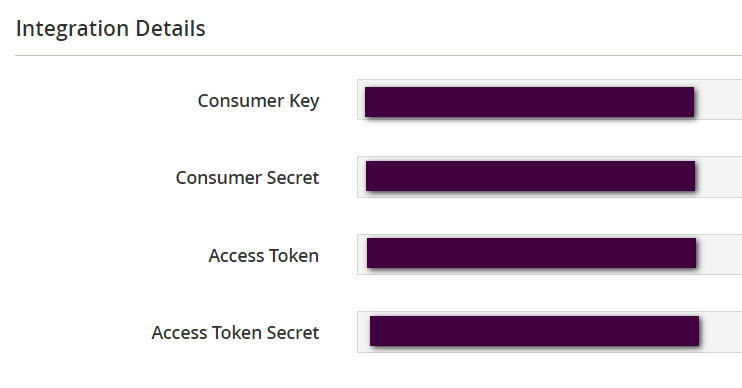Focus the Consumer Secret text field
The image size is (742, 388).
tap(549, 177)
